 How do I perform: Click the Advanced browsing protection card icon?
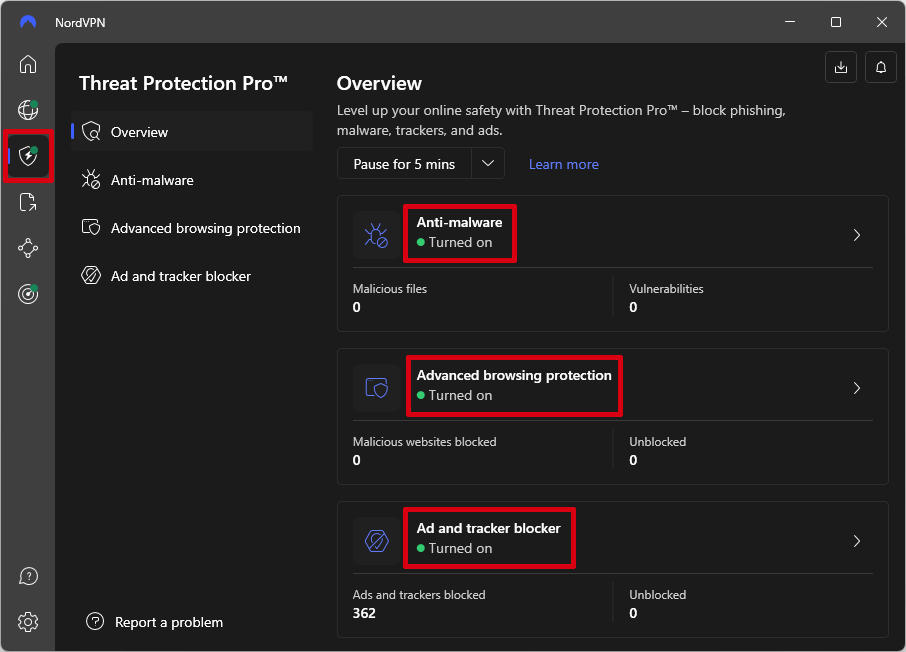[376, 388]
